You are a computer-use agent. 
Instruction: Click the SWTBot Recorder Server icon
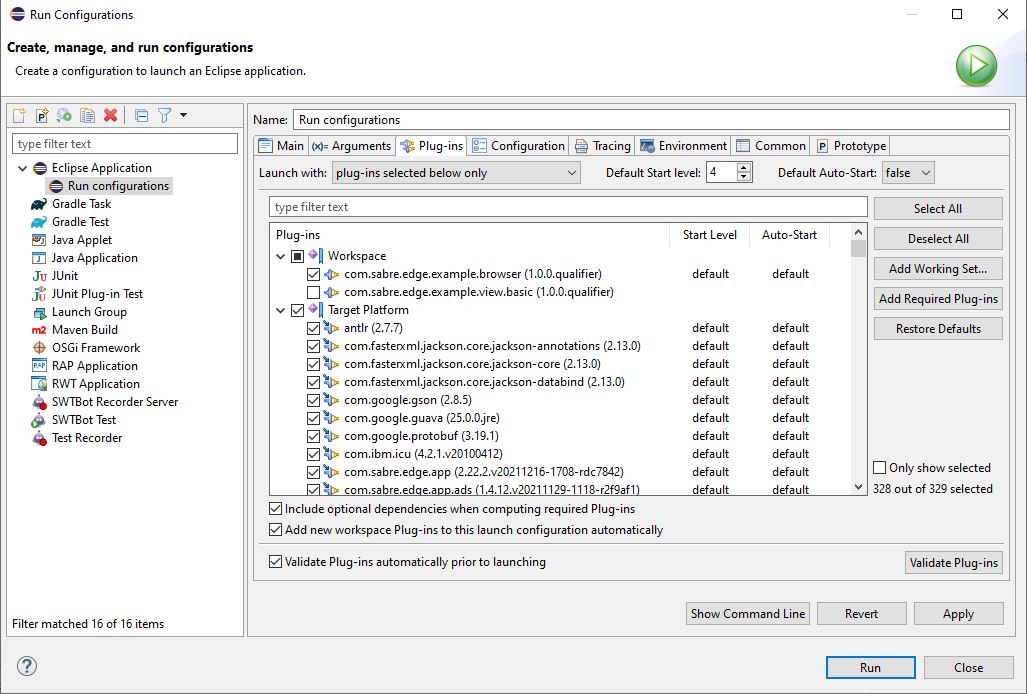tap(39, 402)
